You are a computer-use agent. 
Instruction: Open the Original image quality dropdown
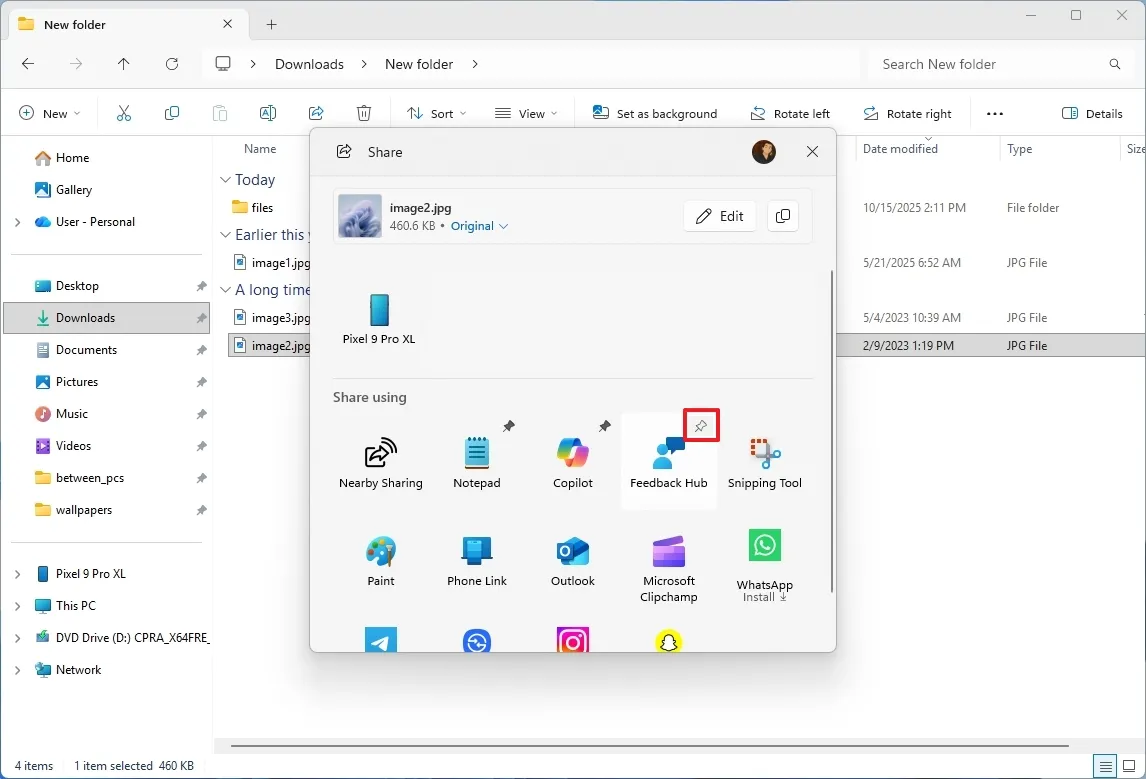pos(479,226)
